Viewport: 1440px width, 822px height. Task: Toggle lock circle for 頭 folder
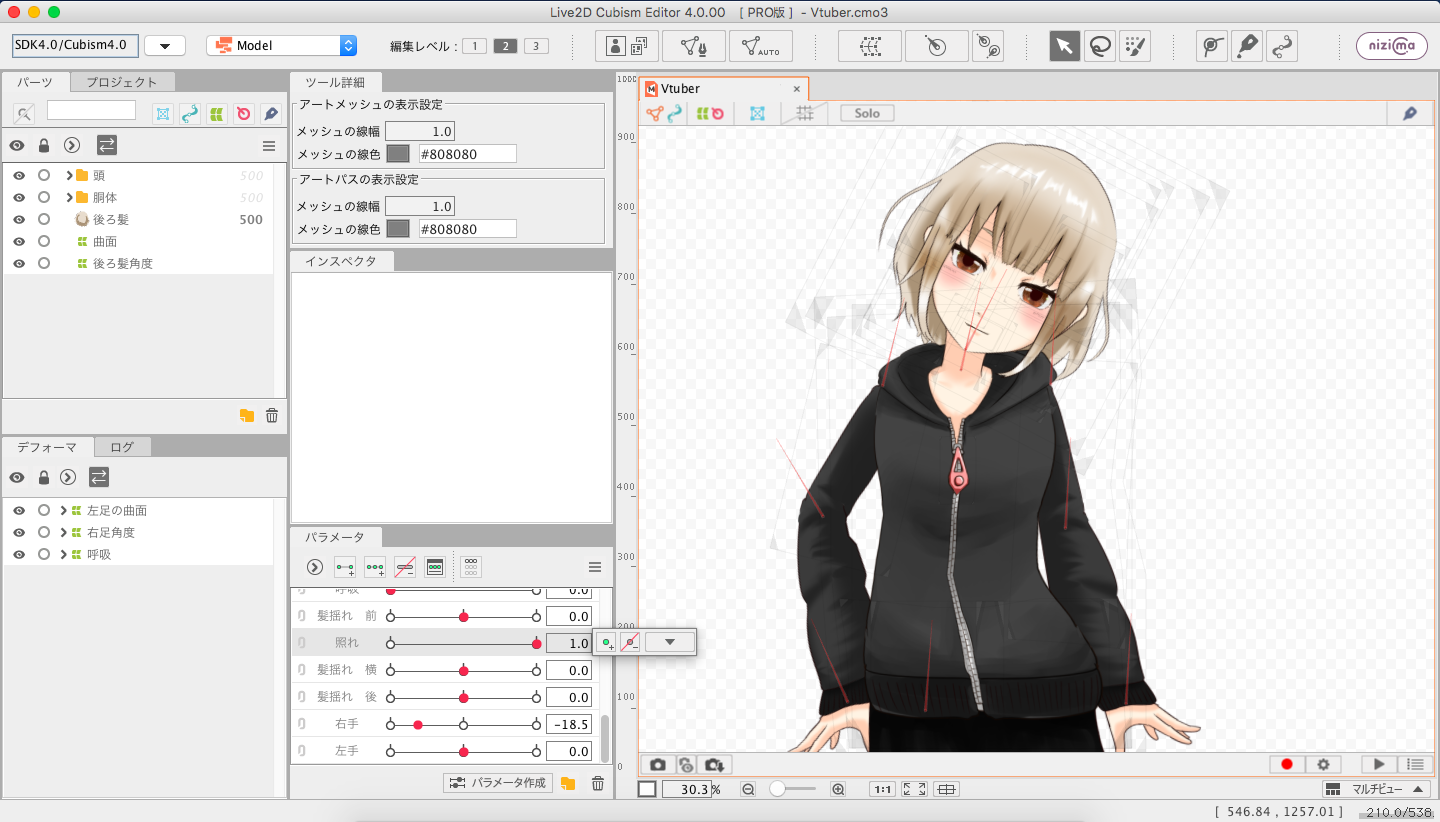pos(44,175)
